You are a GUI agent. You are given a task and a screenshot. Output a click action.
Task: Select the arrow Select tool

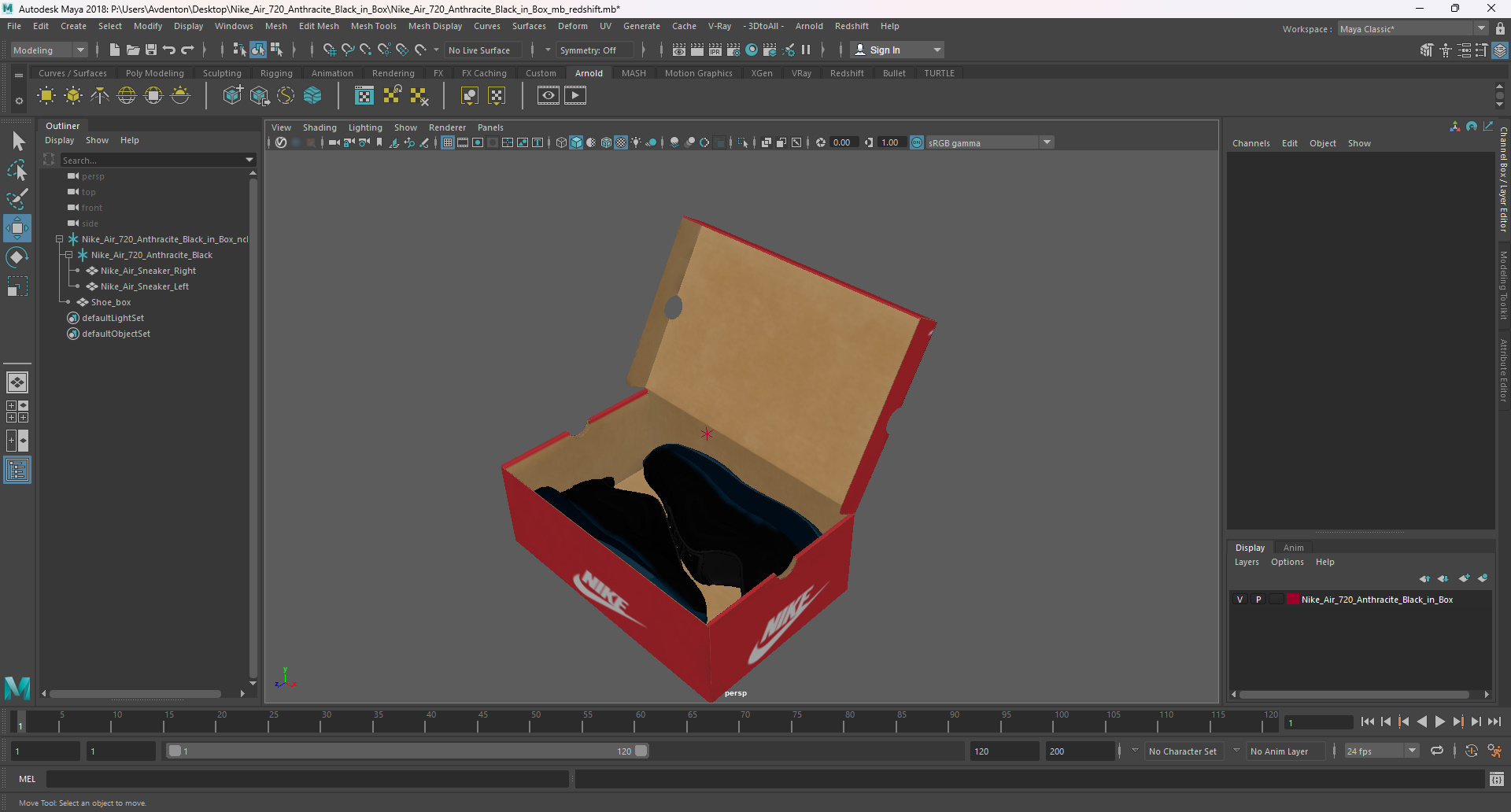tap(17, 142)
